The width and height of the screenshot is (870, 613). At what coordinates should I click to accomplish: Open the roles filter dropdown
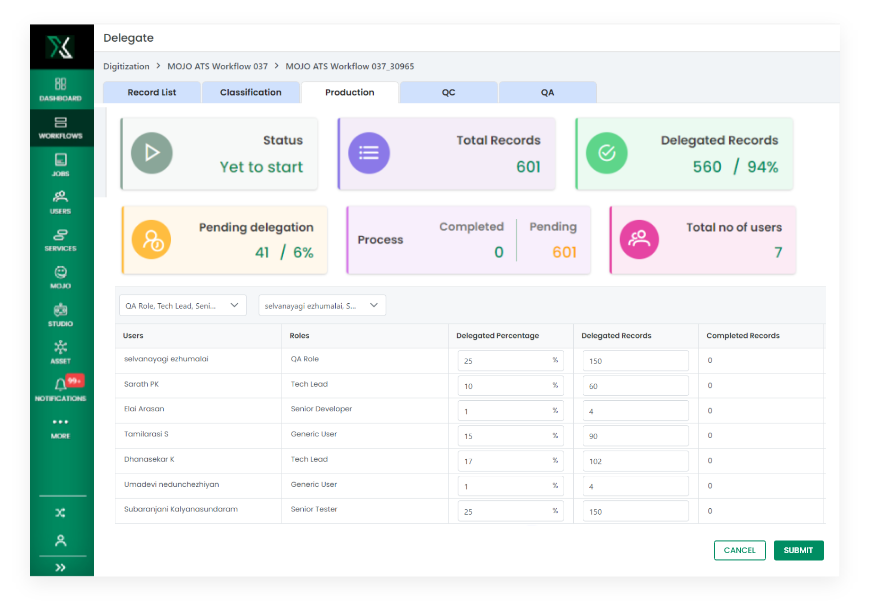pyautogui.click(x=182, y=305)
